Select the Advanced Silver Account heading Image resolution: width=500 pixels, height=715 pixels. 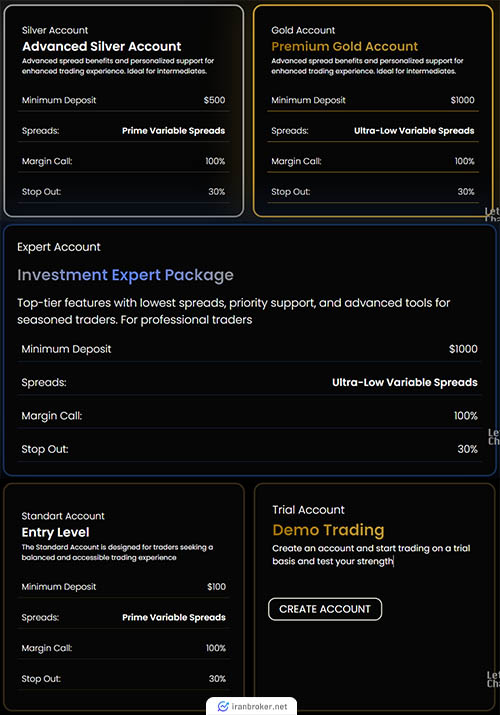click(102, 47)
